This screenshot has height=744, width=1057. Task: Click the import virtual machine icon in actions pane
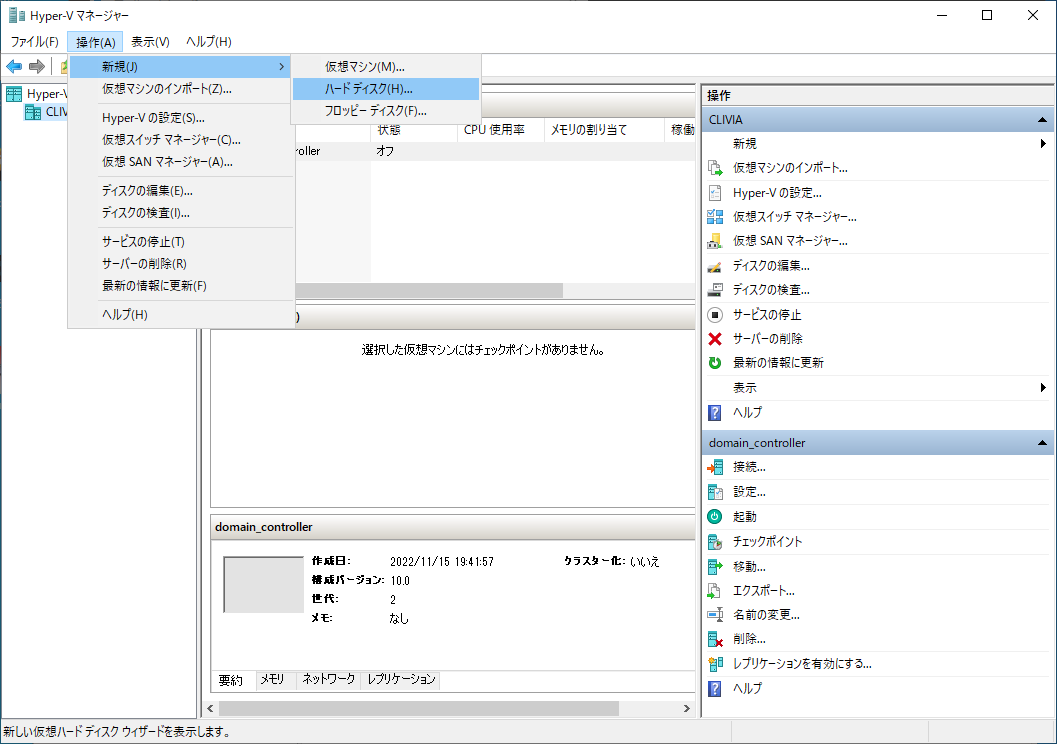715,168
